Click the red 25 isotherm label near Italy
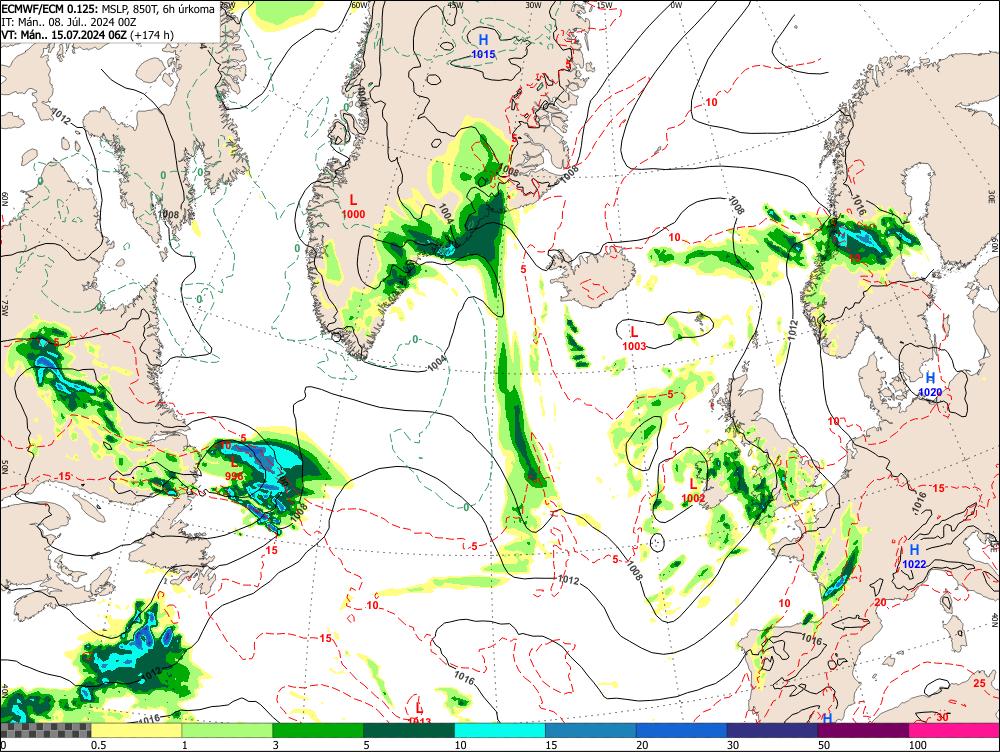This screenshot has width=1000, height=752. [980, 683]
